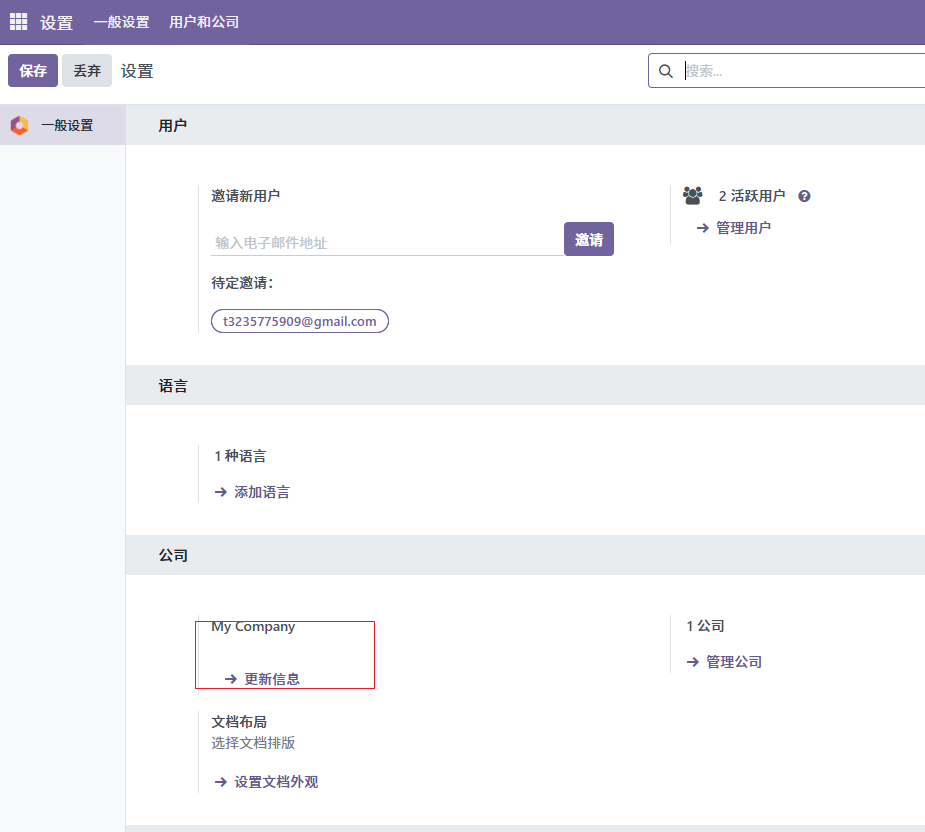Image resolution: width=925 pixels, height=832 pixels.
Task: Click the active users group icon
Action: (x=693, y=196)
